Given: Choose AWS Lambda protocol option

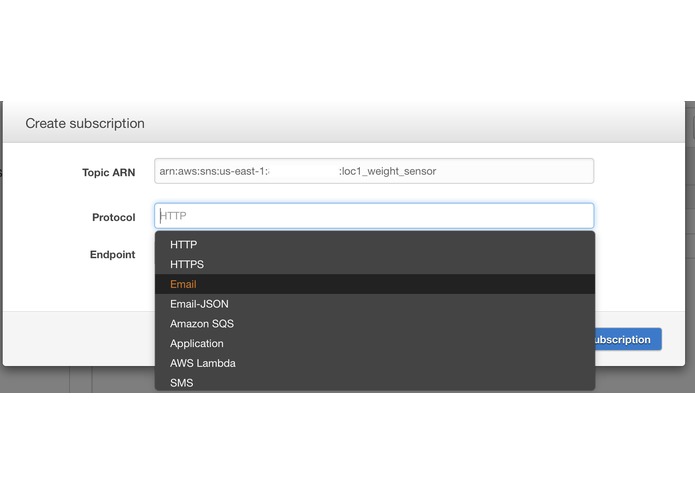Looking at the screenshot, I should [375, 363].
